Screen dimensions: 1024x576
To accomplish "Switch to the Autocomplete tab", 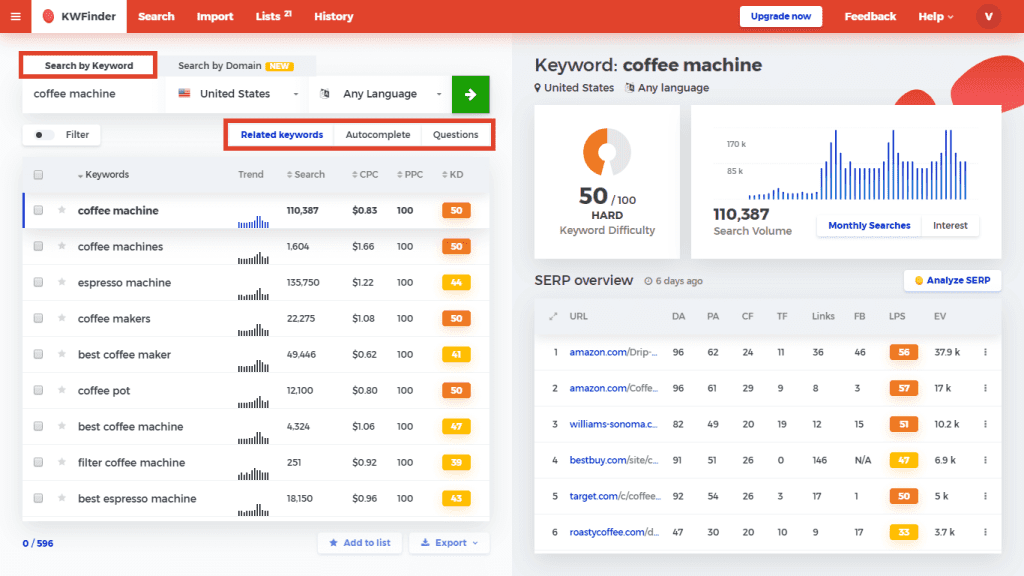I will point(378,135).
